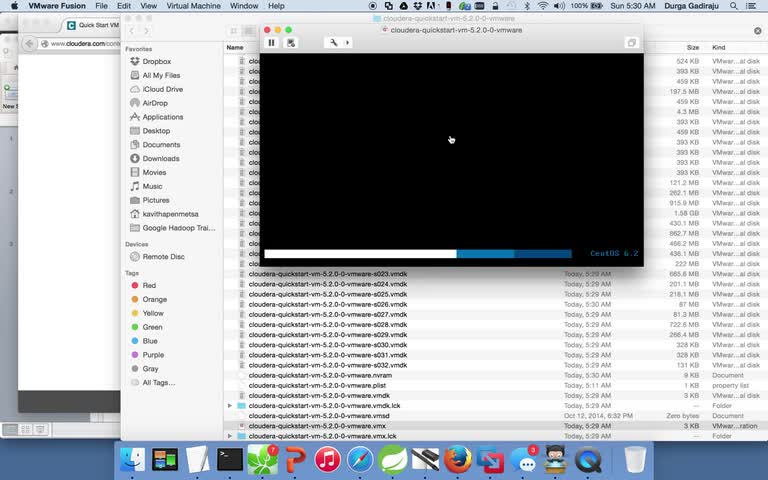The width and height of the screenshot is (768, 480).
Task: Open the File menu
Action: [101, 6]
